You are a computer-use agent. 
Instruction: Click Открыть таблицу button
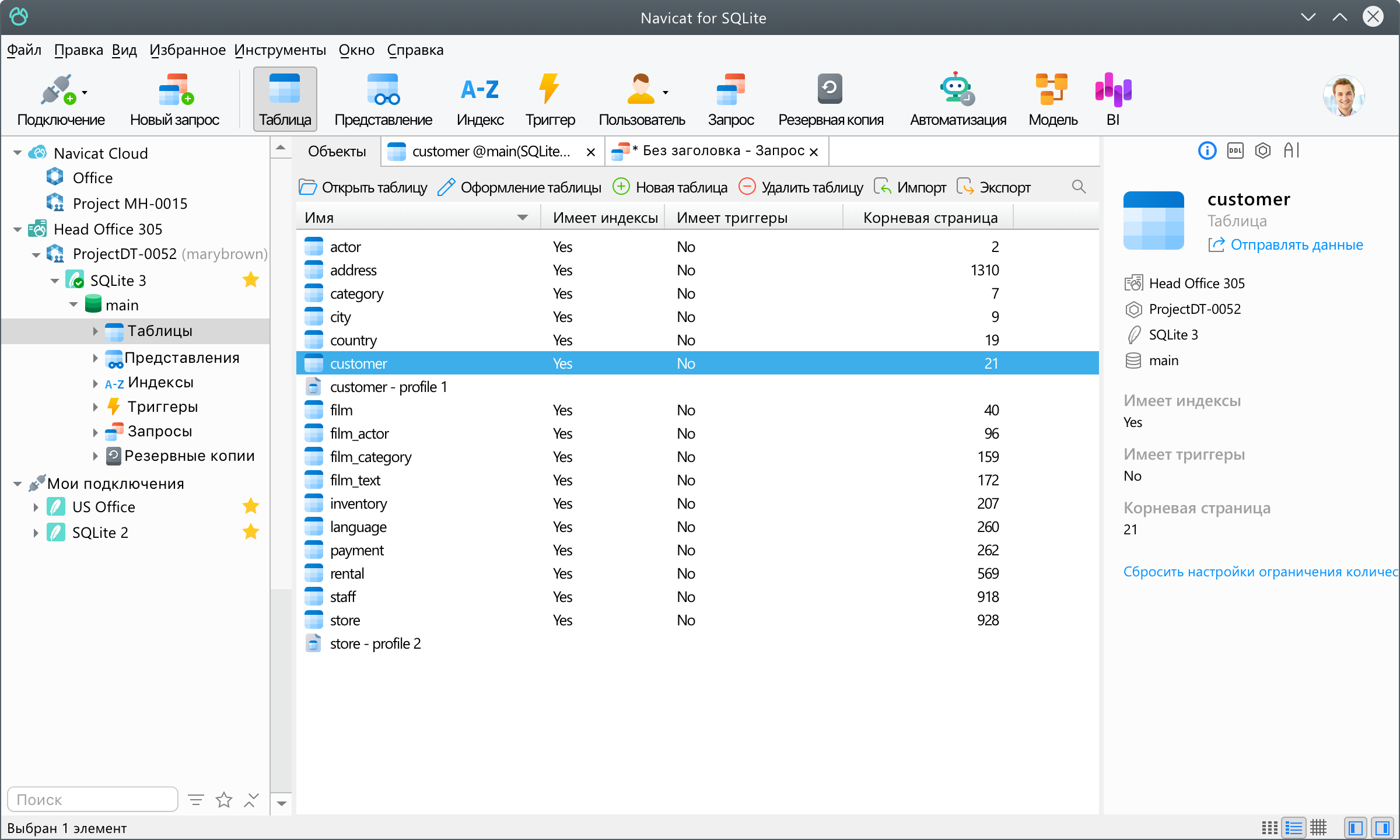(363, 187)
